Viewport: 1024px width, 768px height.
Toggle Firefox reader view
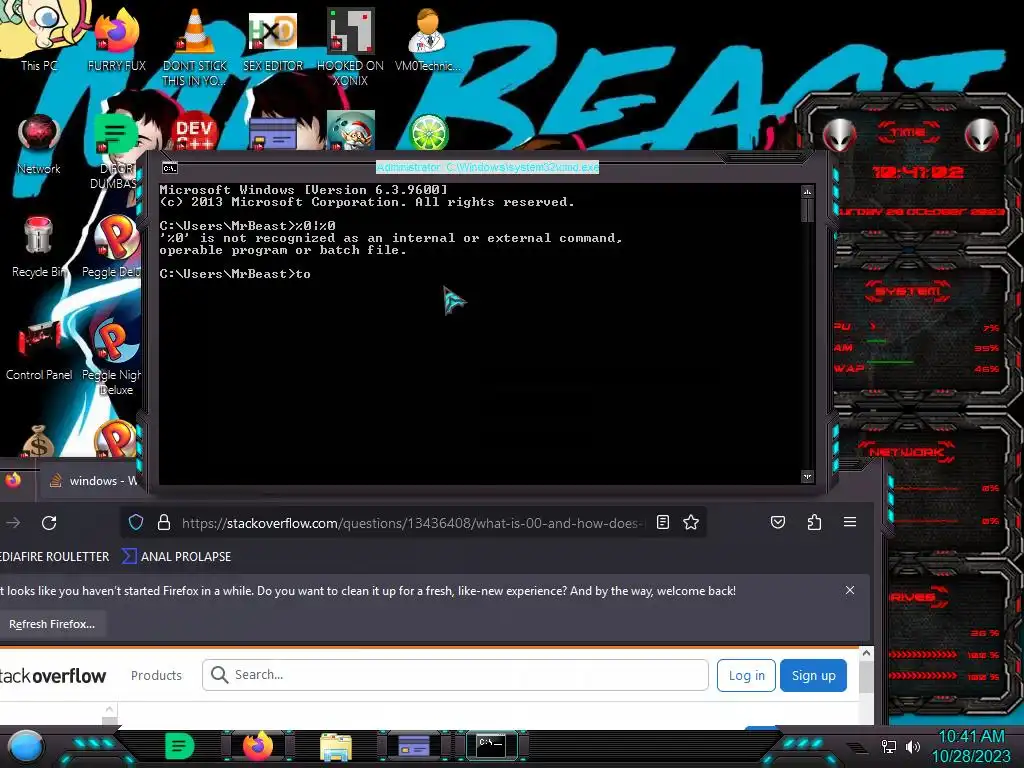(x=663, y=522)
